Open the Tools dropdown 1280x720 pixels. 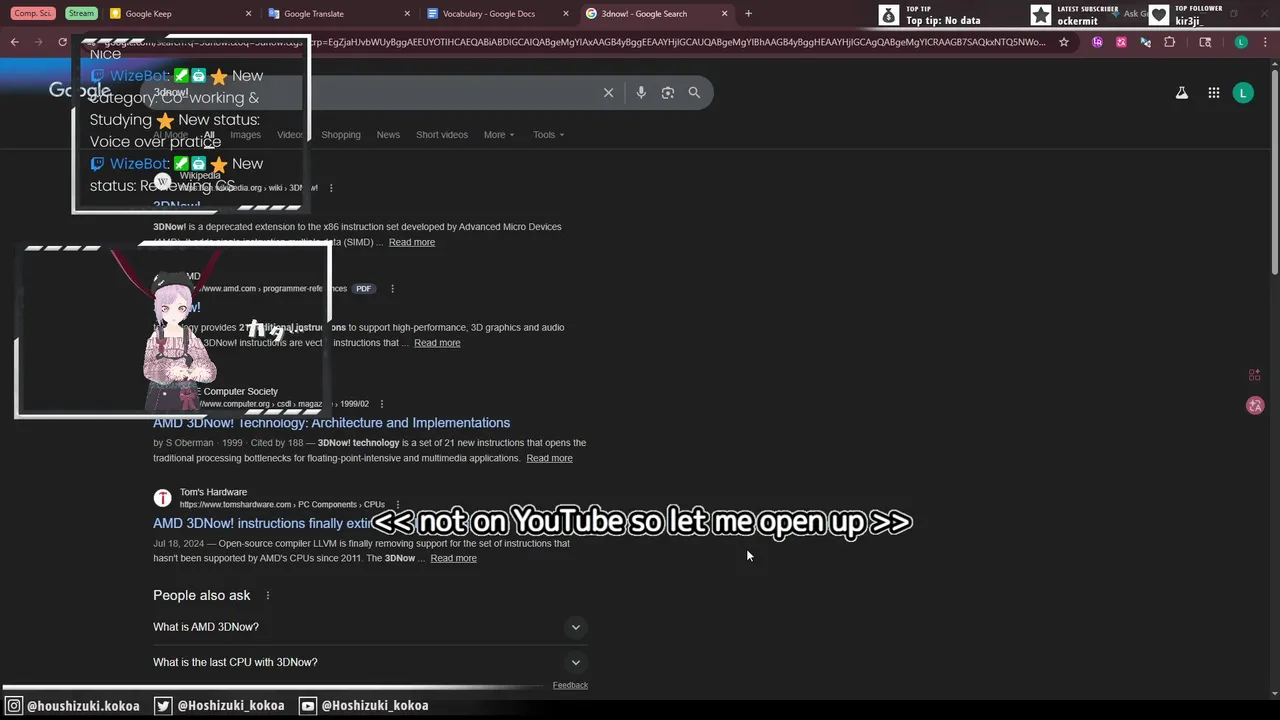[548, 134]
